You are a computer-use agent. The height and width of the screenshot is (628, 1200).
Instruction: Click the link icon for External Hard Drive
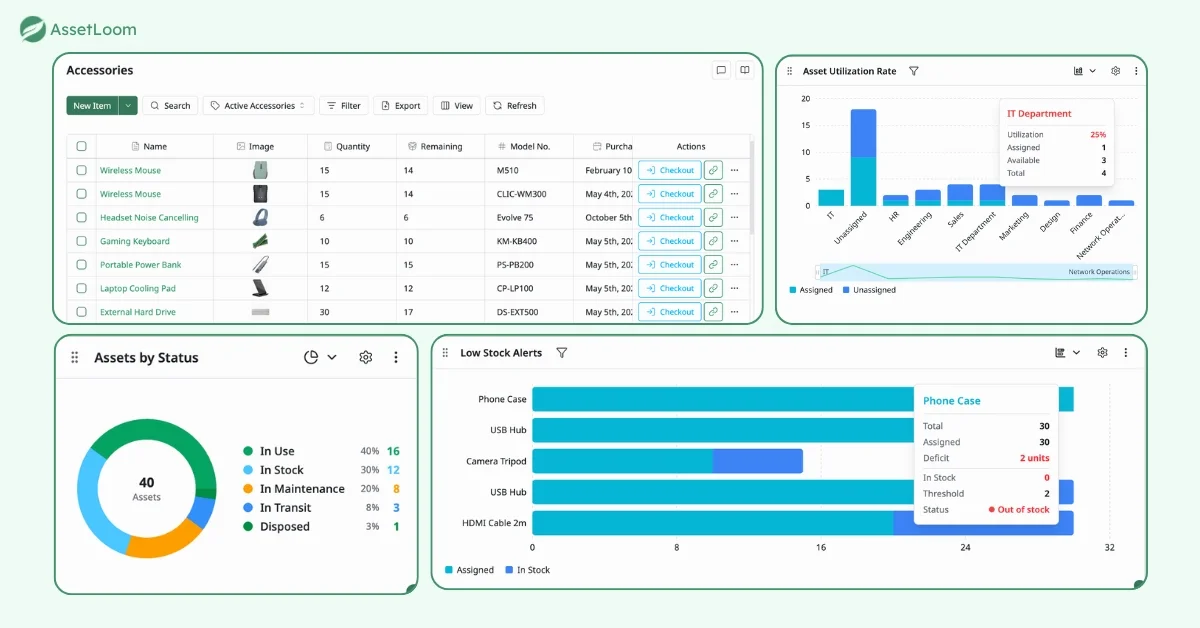[713, 312]
